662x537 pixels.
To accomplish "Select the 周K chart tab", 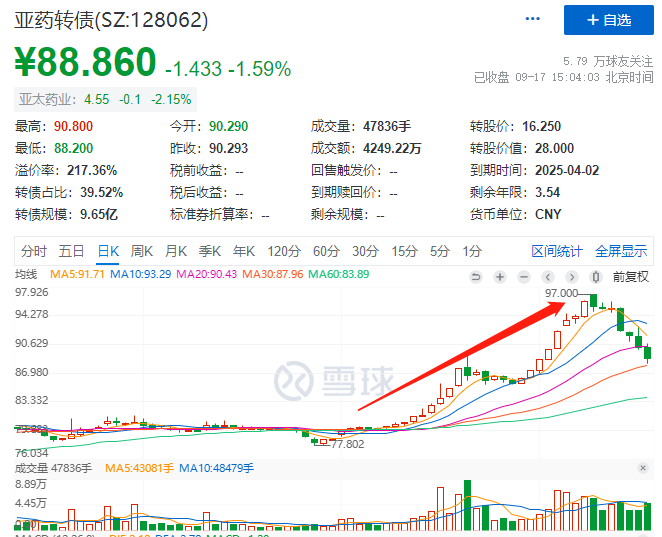I will click(x=141, y=251).
